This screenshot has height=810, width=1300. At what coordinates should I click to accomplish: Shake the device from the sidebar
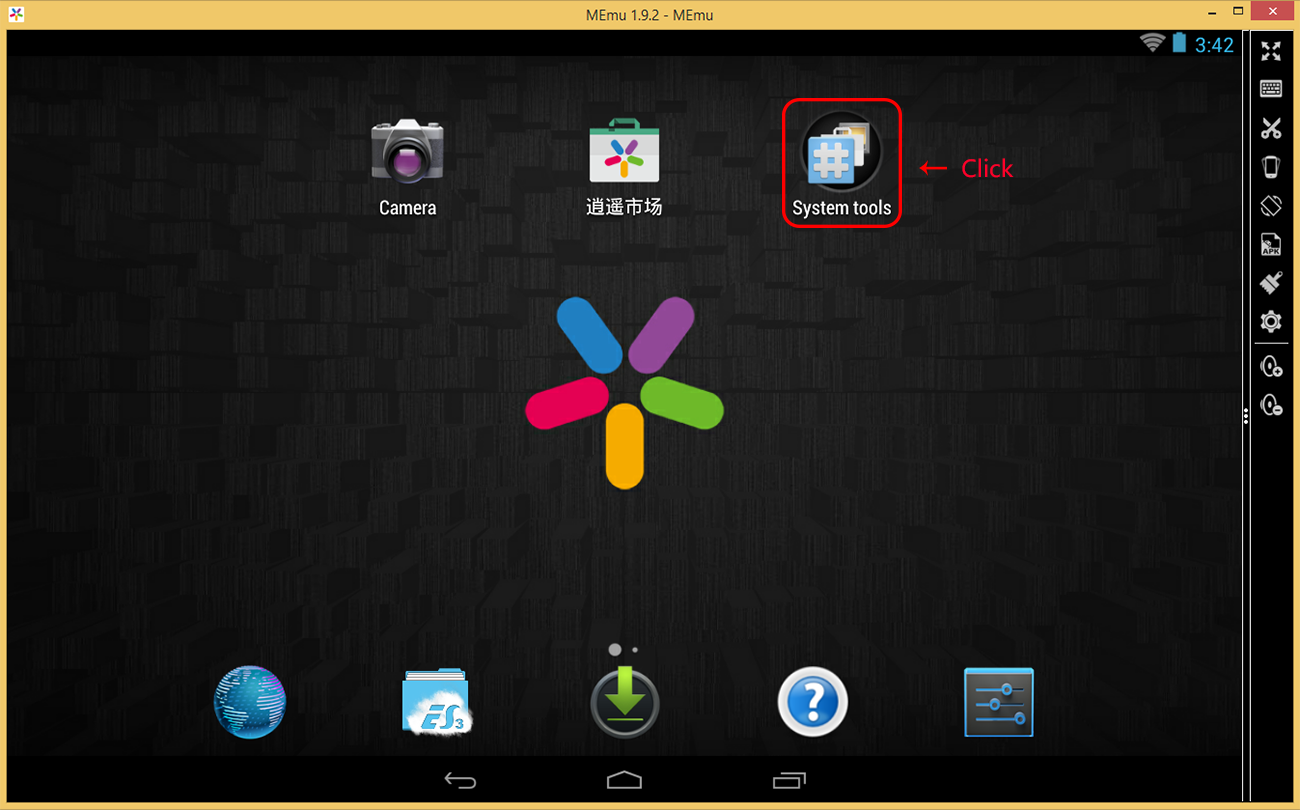[1270, 166]
